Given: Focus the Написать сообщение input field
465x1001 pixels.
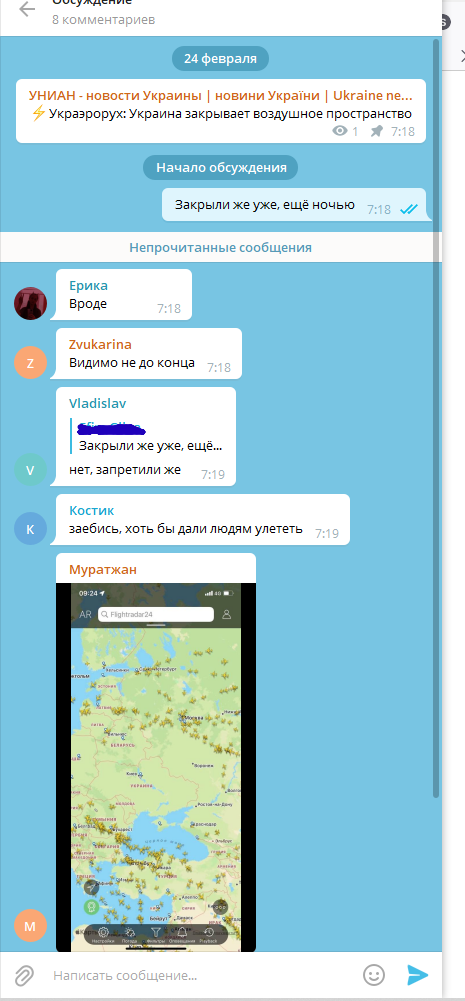Looking at the screenshot, I should [x=202, y=975].
